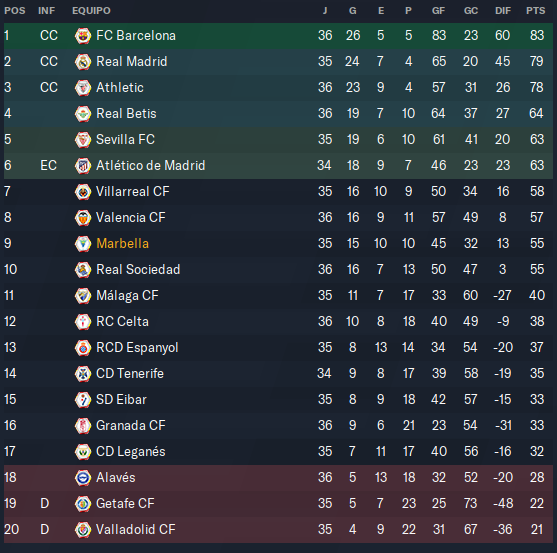This screenshot has width=557, height=553.
Task: Click the Atlético de Madrid crest
Action: coord(83,166)
